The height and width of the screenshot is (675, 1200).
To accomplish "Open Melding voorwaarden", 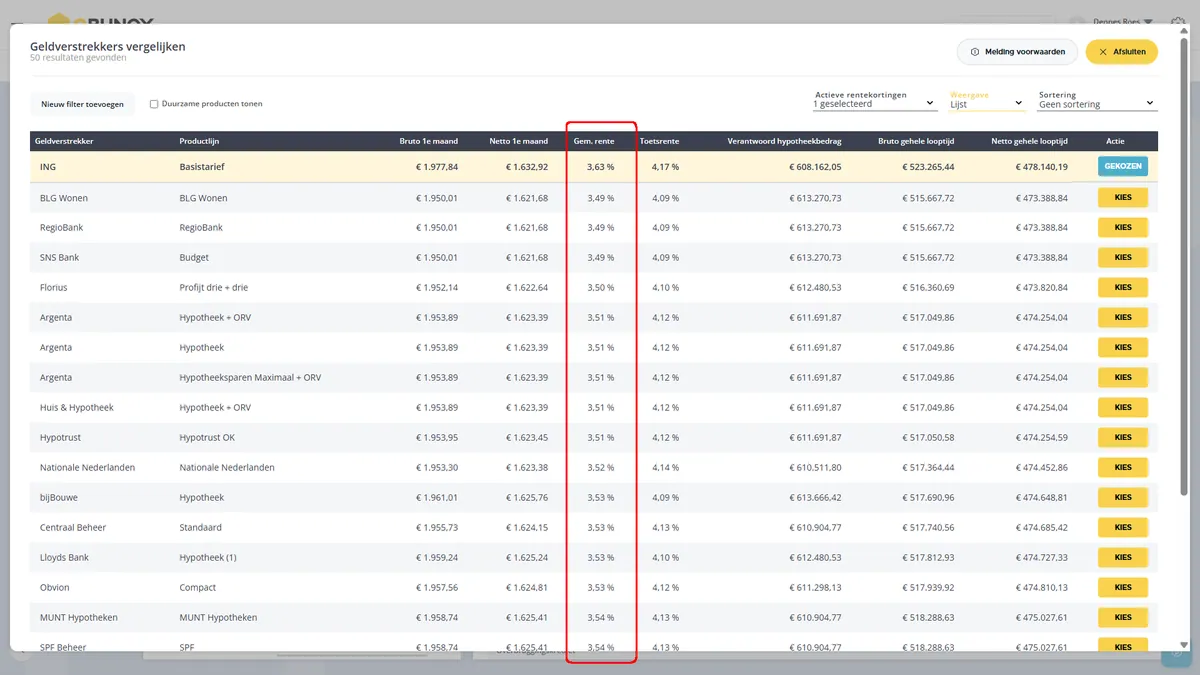I will [1017, 52].
